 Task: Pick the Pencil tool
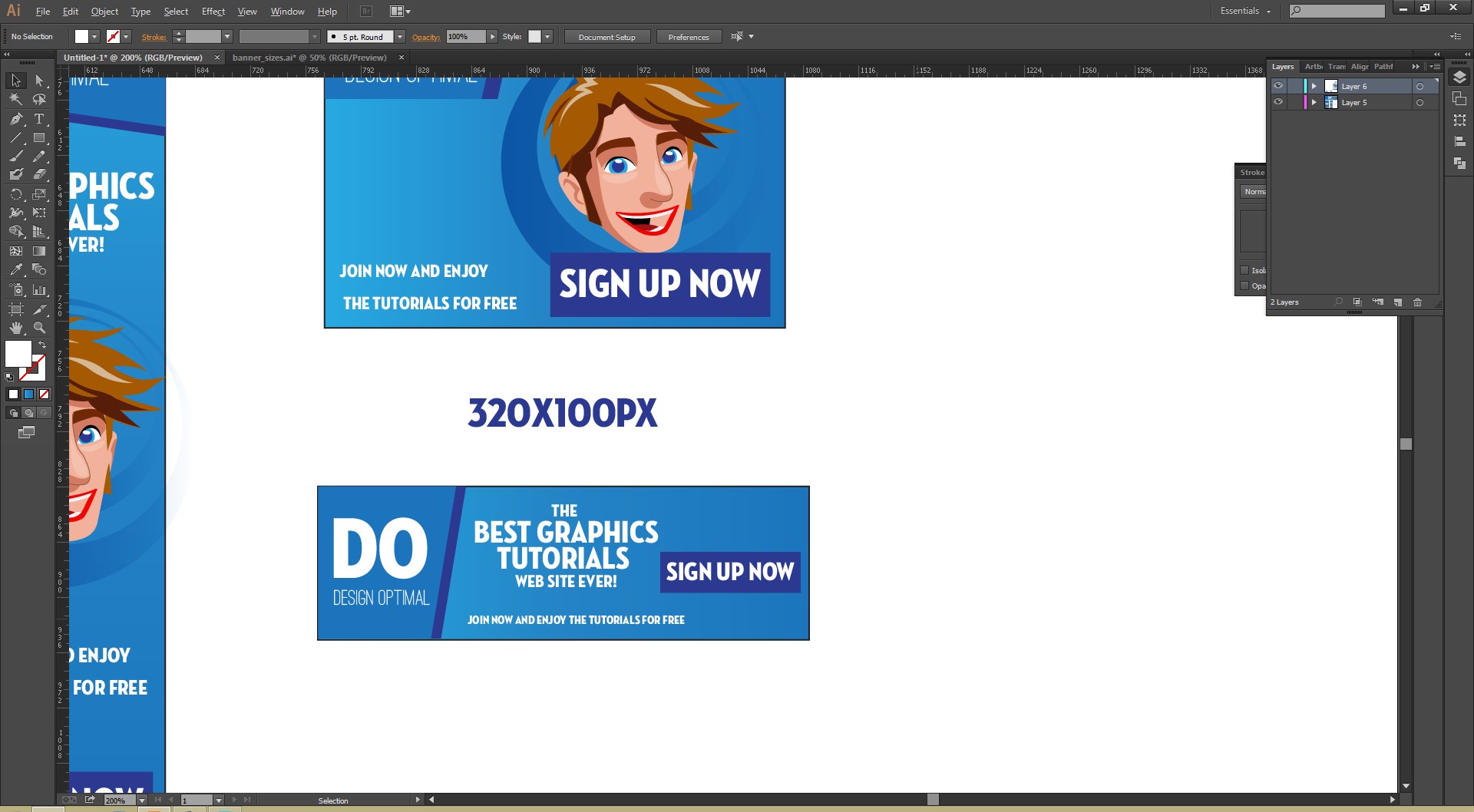tap(39, 156)
